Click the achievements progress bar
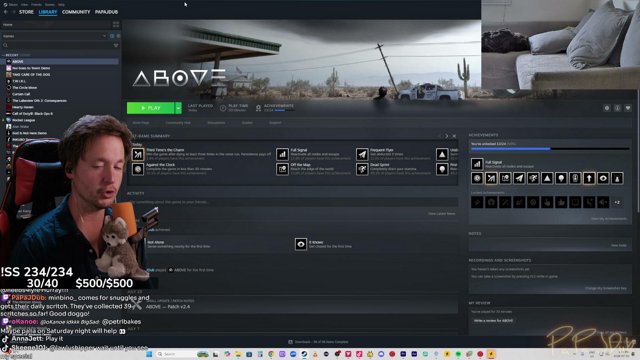This screenshot has height=360, width=640. click(550, 149)
